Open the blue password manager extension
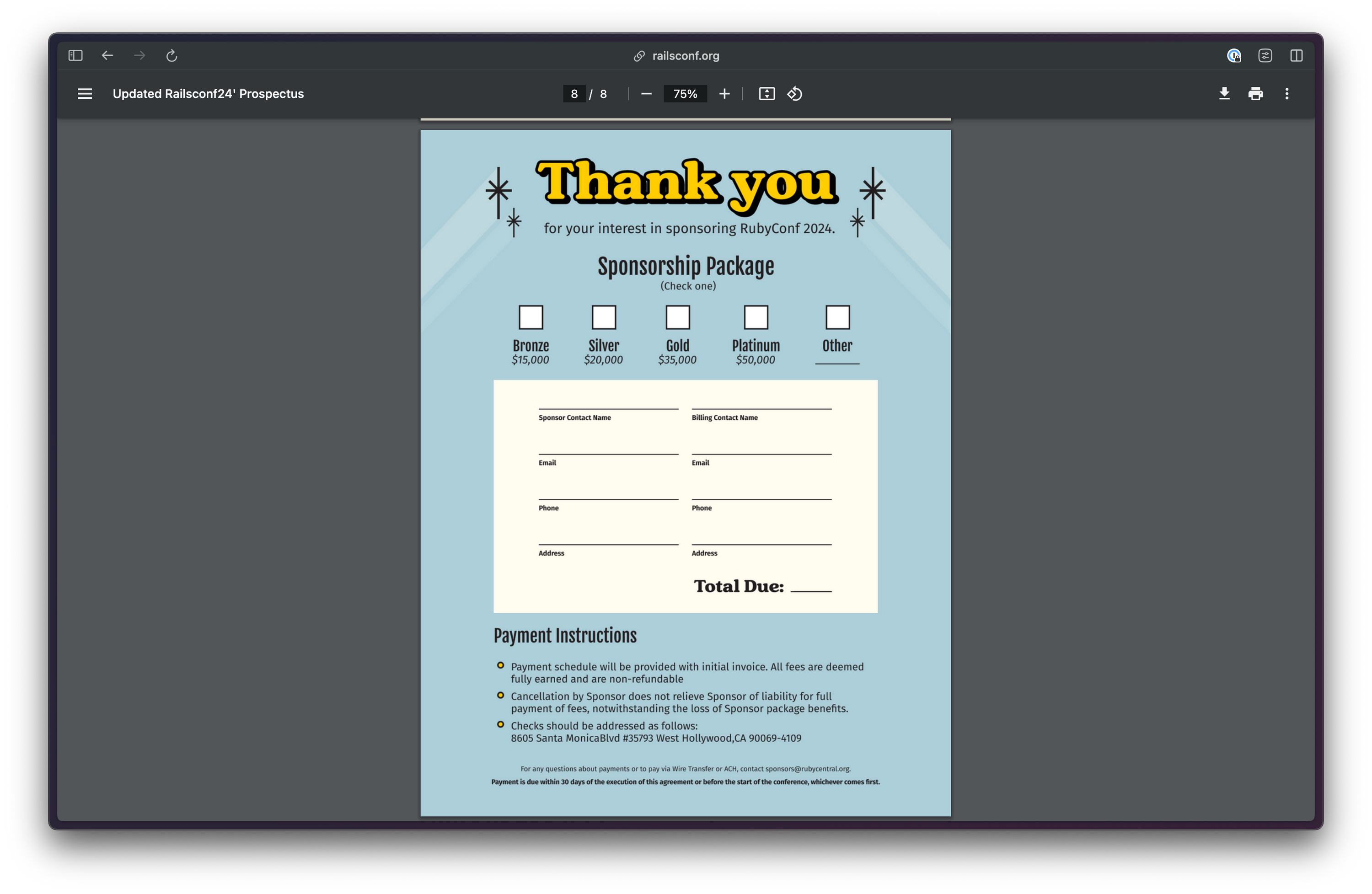The image size is (1372, 894). 1233,55
